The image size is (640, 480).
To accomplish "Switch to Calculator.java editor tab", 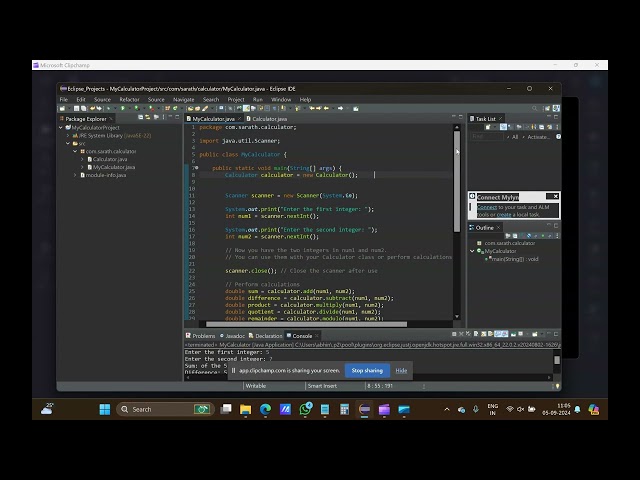I will click(269, 119).
